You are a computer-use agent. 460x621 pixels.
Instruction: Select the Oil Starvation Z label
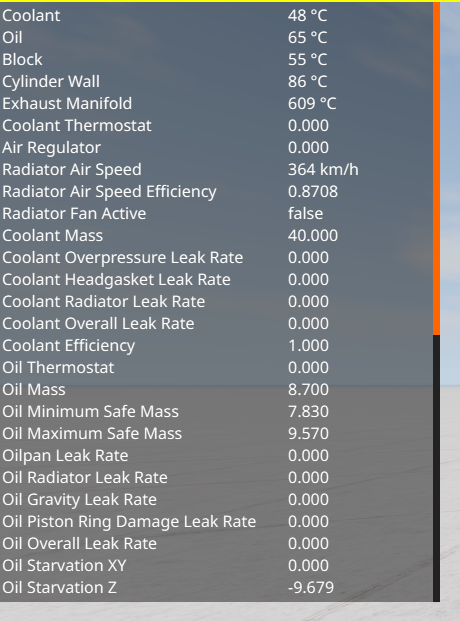[x=59, y=587]
